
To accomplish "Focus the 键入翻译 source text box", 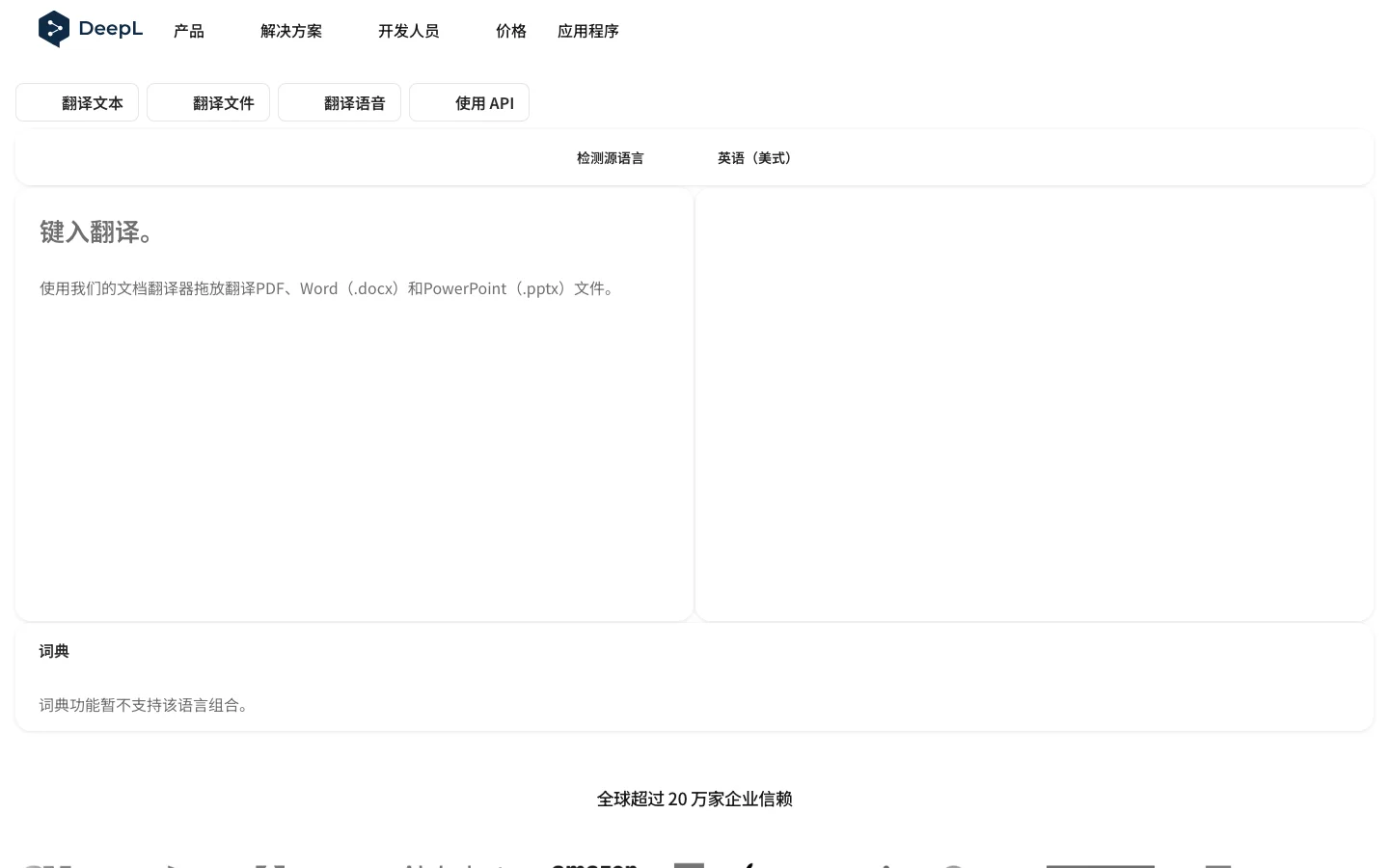I will click(x=354, y=405).
